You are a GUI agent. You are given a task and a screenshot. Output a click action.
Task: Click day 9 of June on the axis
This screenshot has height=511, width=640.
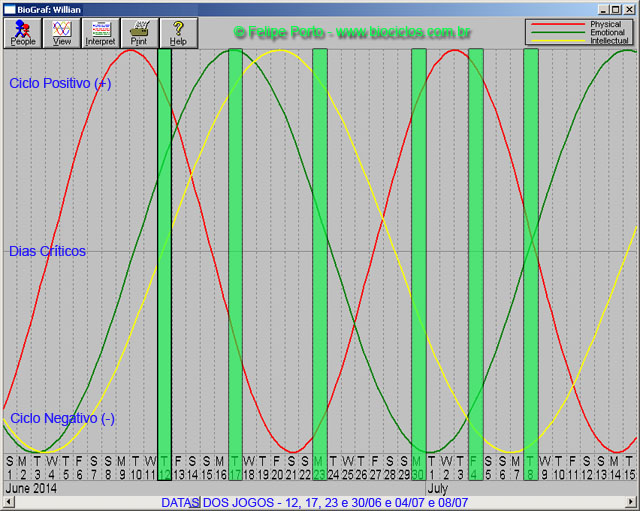coord(122,475)
